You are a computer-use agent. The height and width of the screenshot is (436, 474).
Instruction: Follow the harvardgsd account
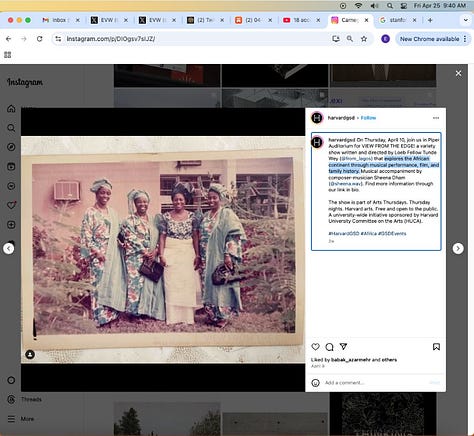pyautogui.click(x=368, y=118)
